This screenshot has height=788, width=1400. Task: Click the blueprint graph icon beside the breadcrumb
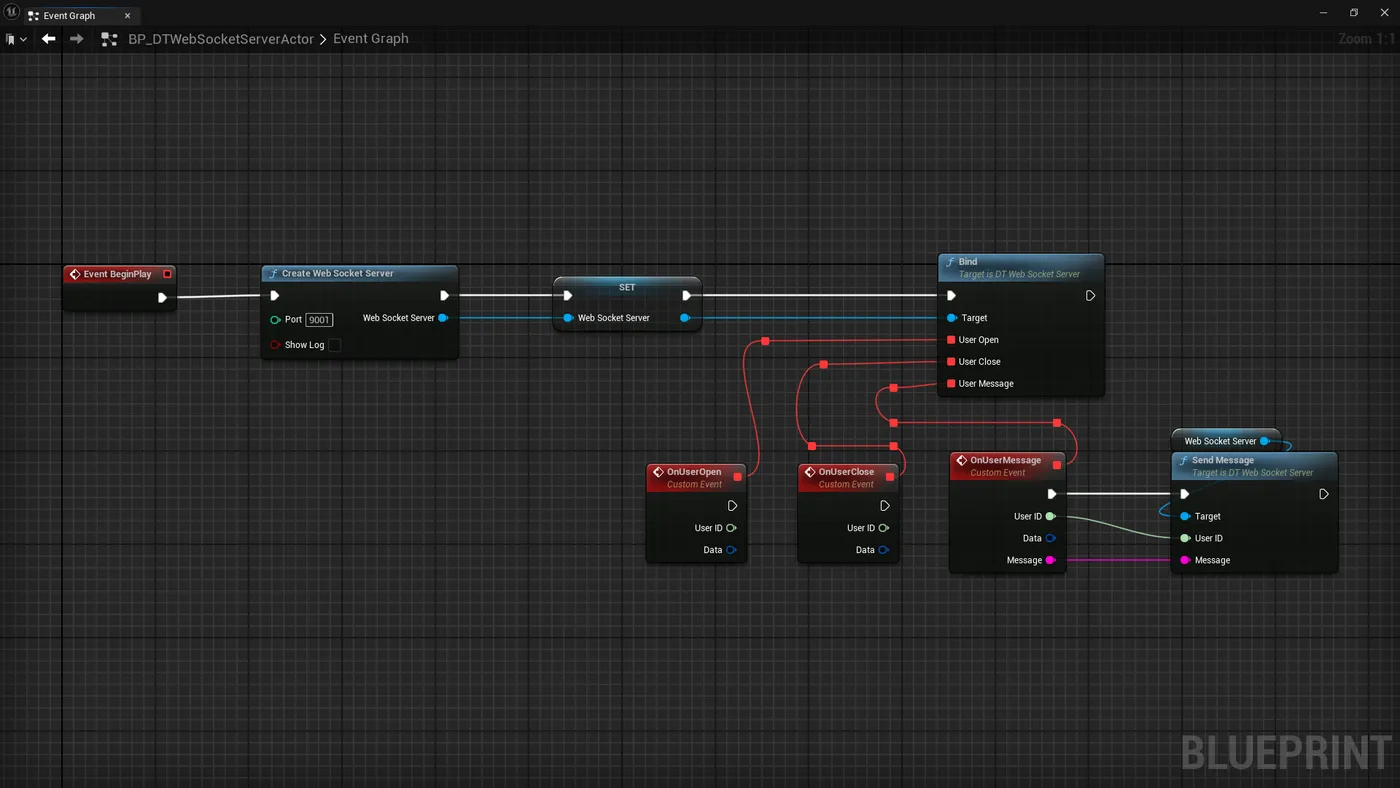(110, 39)
